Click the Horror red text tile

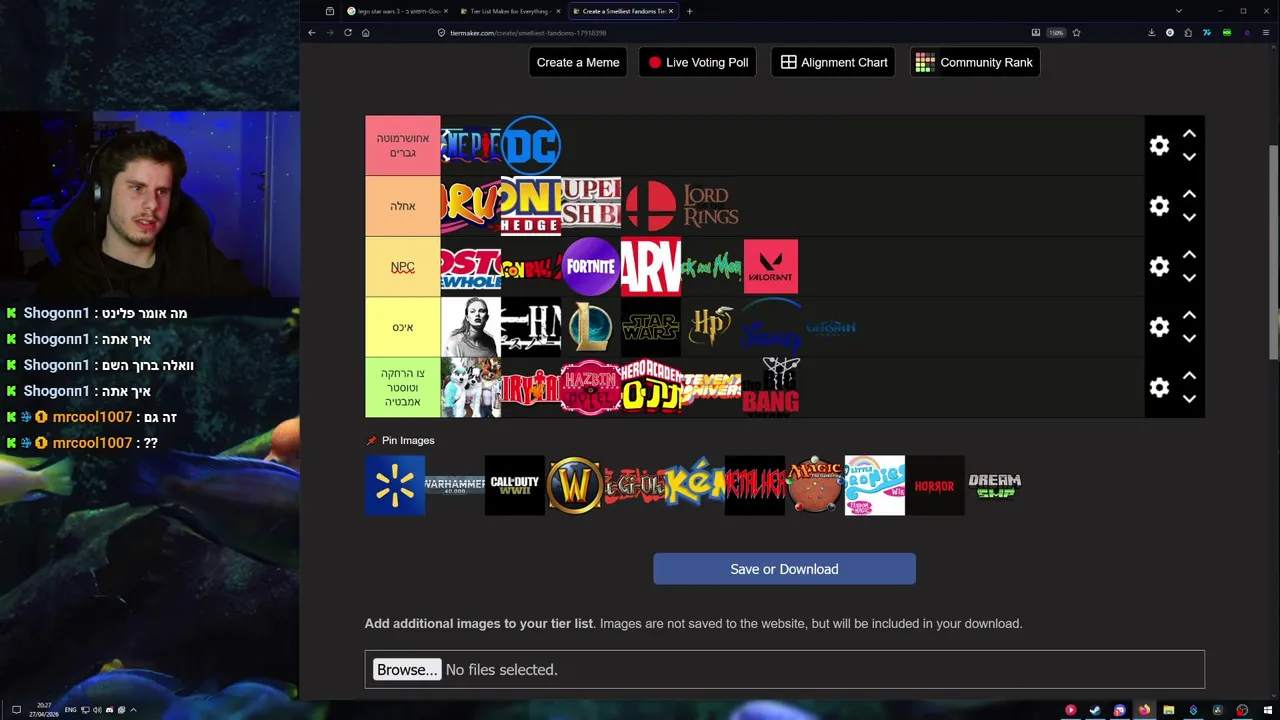coord(935,485)
